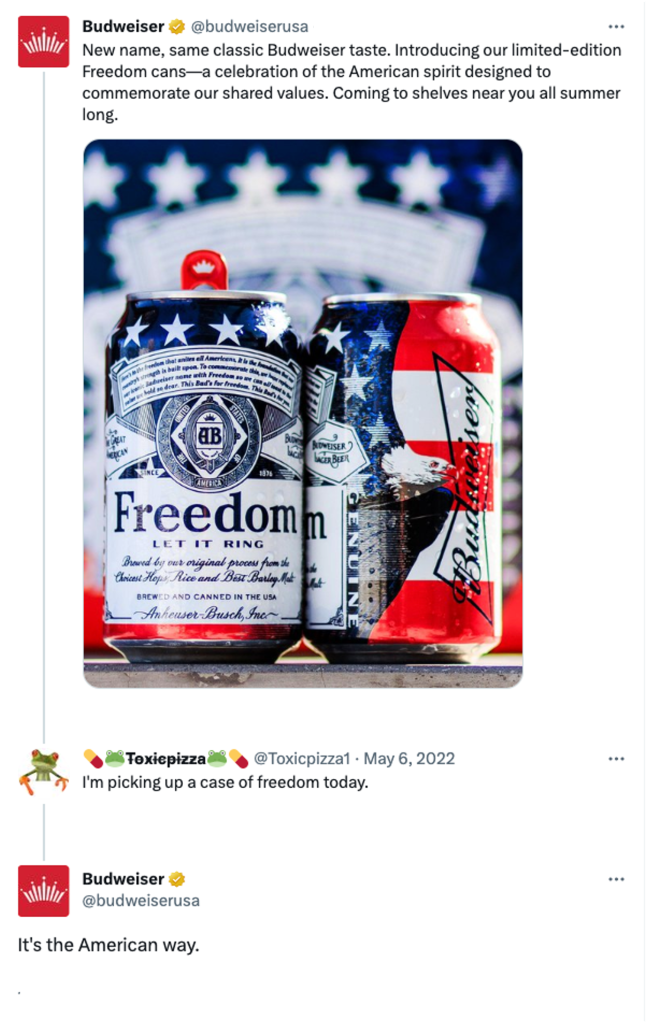647x1023 pixels.
Task: Click the frog emoji before Toxicpizza name
Action: point(114,759)
